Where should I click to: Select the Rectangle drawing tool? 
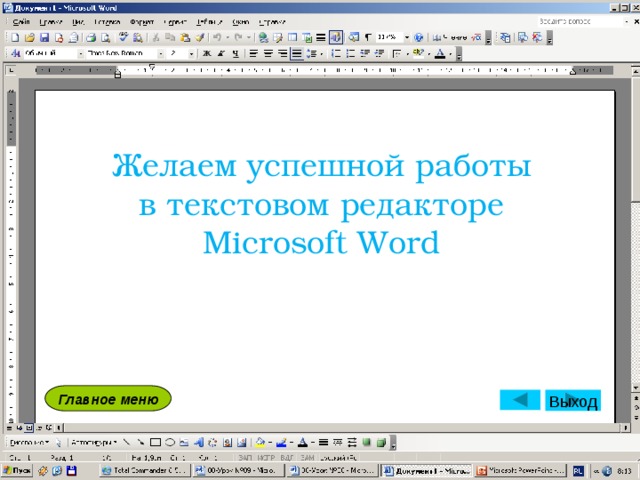[155, 442]
